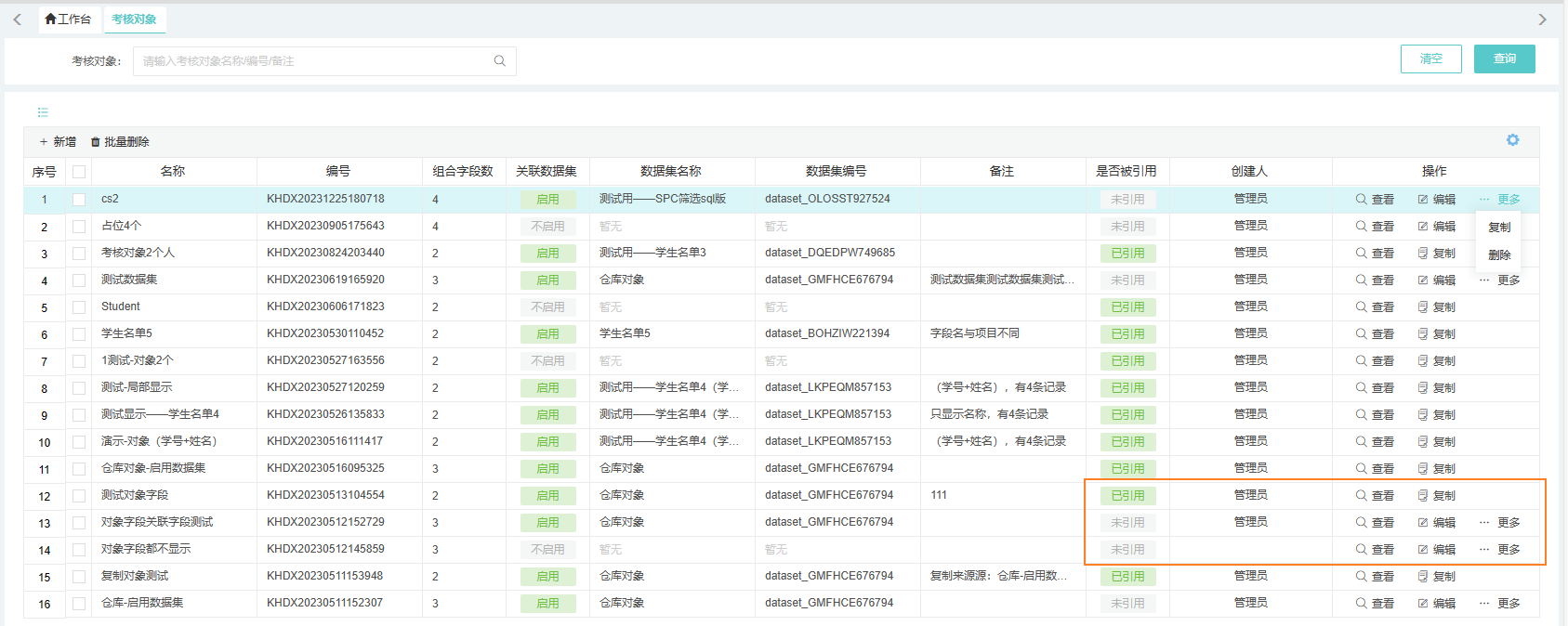This screenshot has height=626, width=1568.
Task: Edit the cs2 row with the 编辑 icon
Action: (1436, 200)
